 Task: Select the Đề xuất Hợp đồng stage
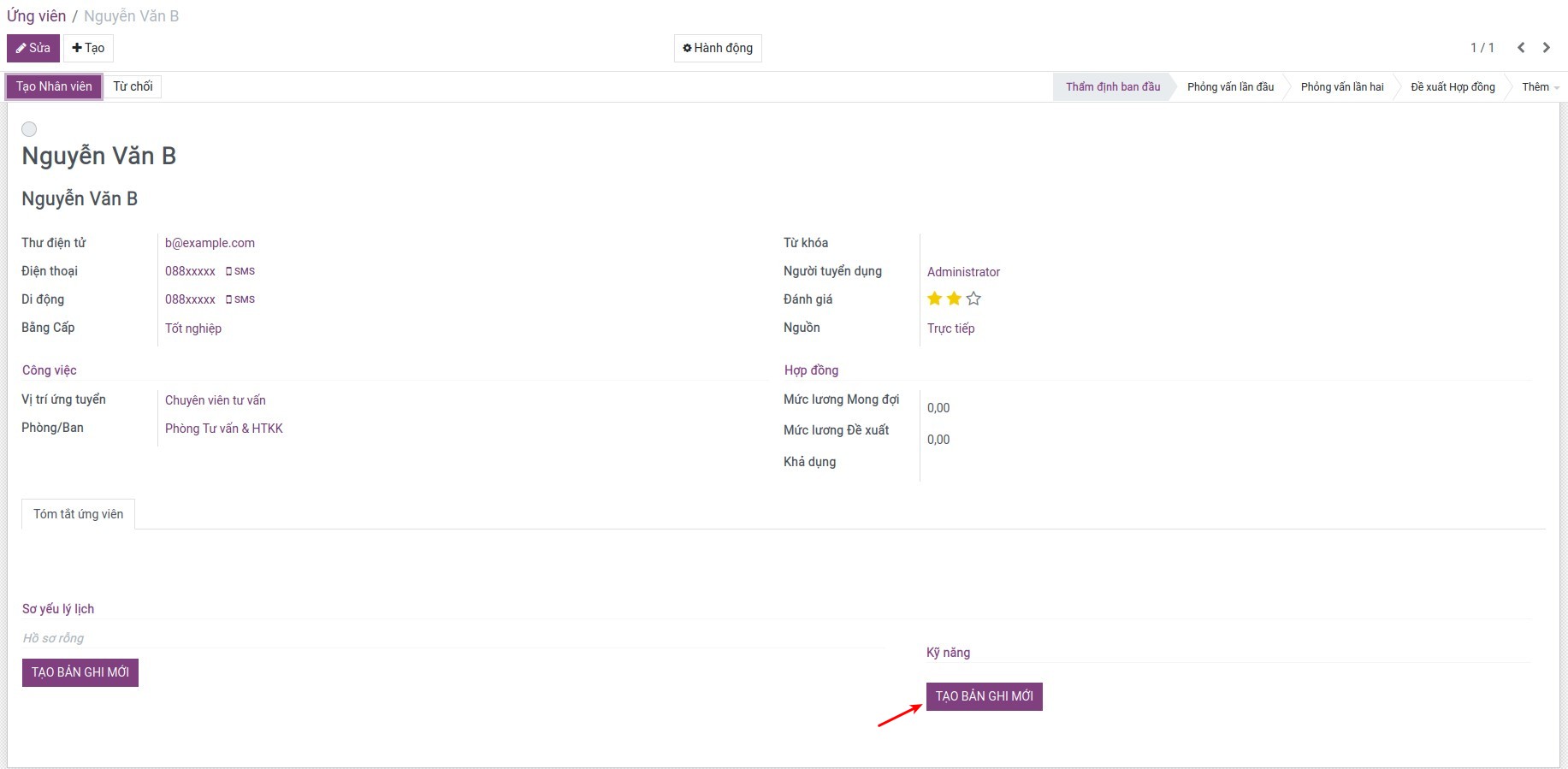tap(1453, 86)
